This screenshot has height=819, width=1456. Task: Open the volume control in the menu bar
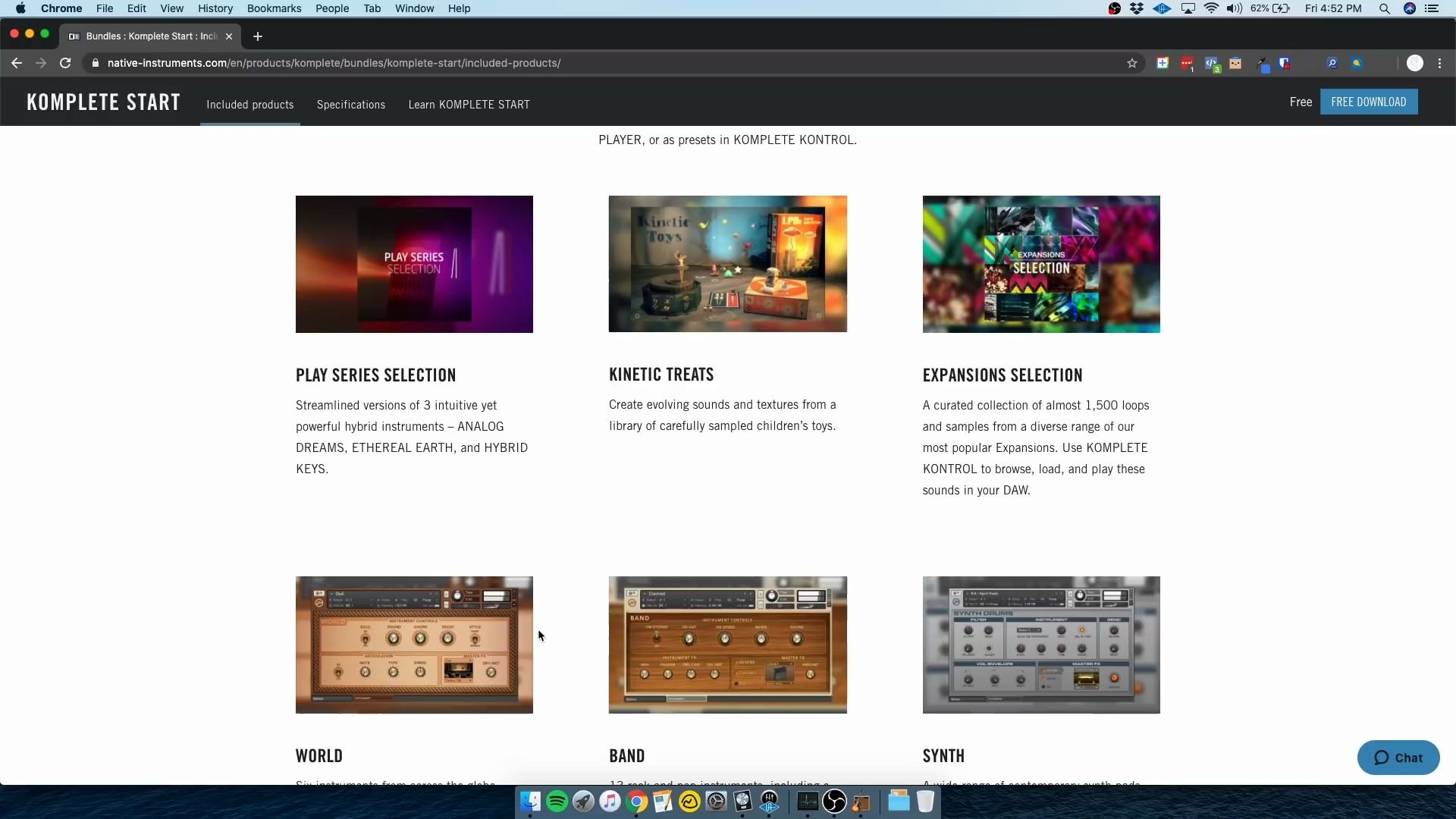tap(1235, 8)
